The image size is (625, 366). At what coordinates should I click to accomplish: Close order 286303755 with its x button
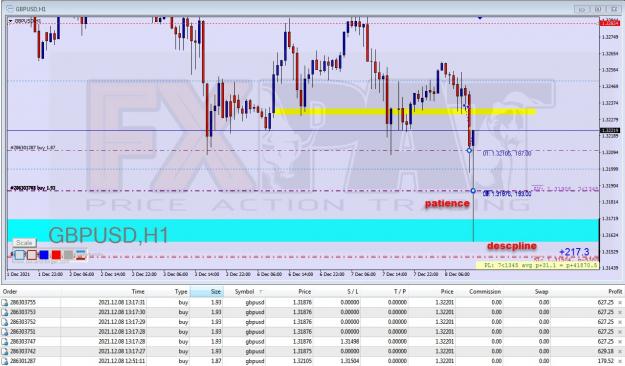pyautogui.click(x=620, y=303)
